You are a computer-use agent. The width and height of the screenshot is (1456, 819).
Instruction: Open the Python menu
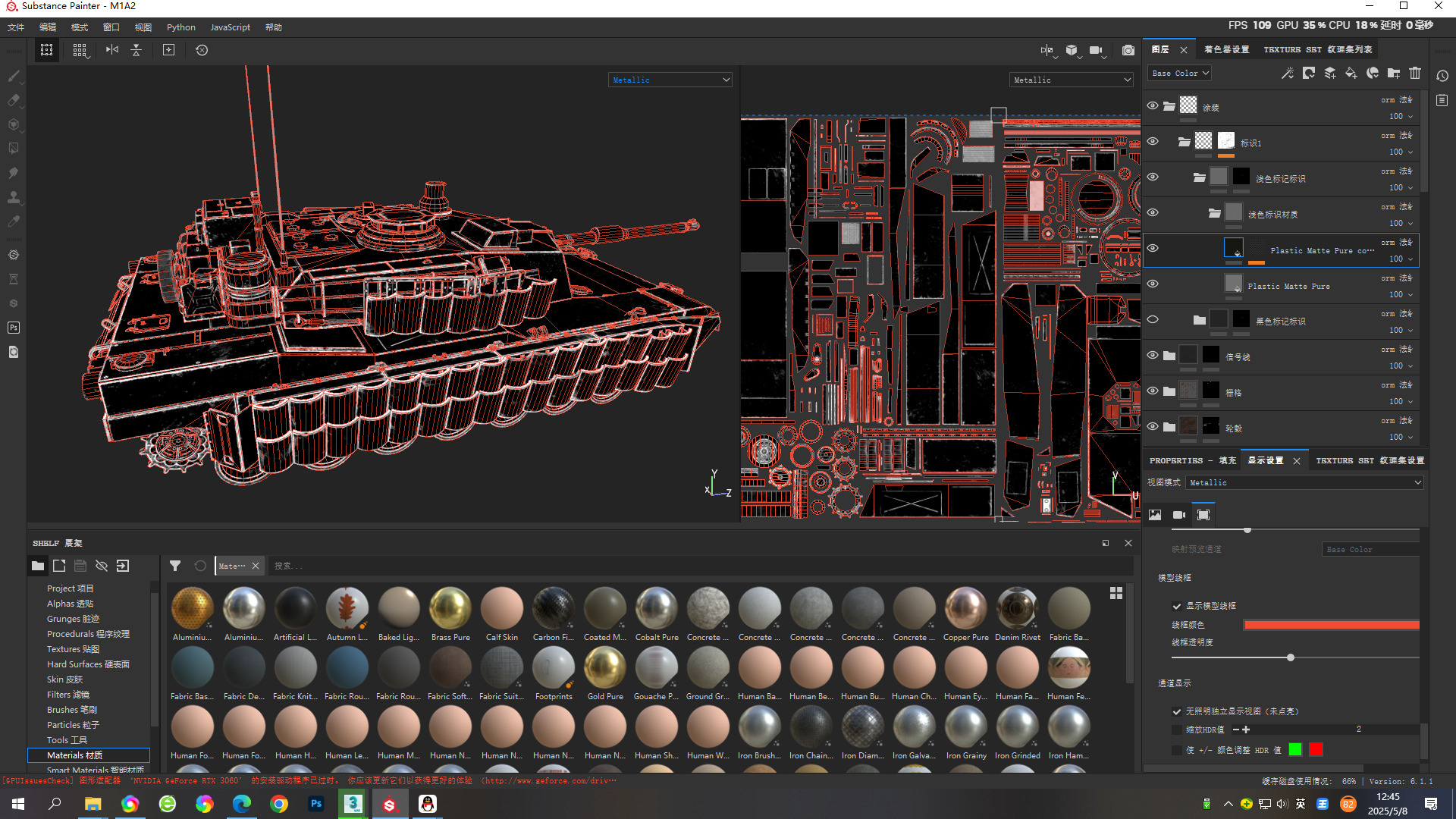tap(181, 27)
